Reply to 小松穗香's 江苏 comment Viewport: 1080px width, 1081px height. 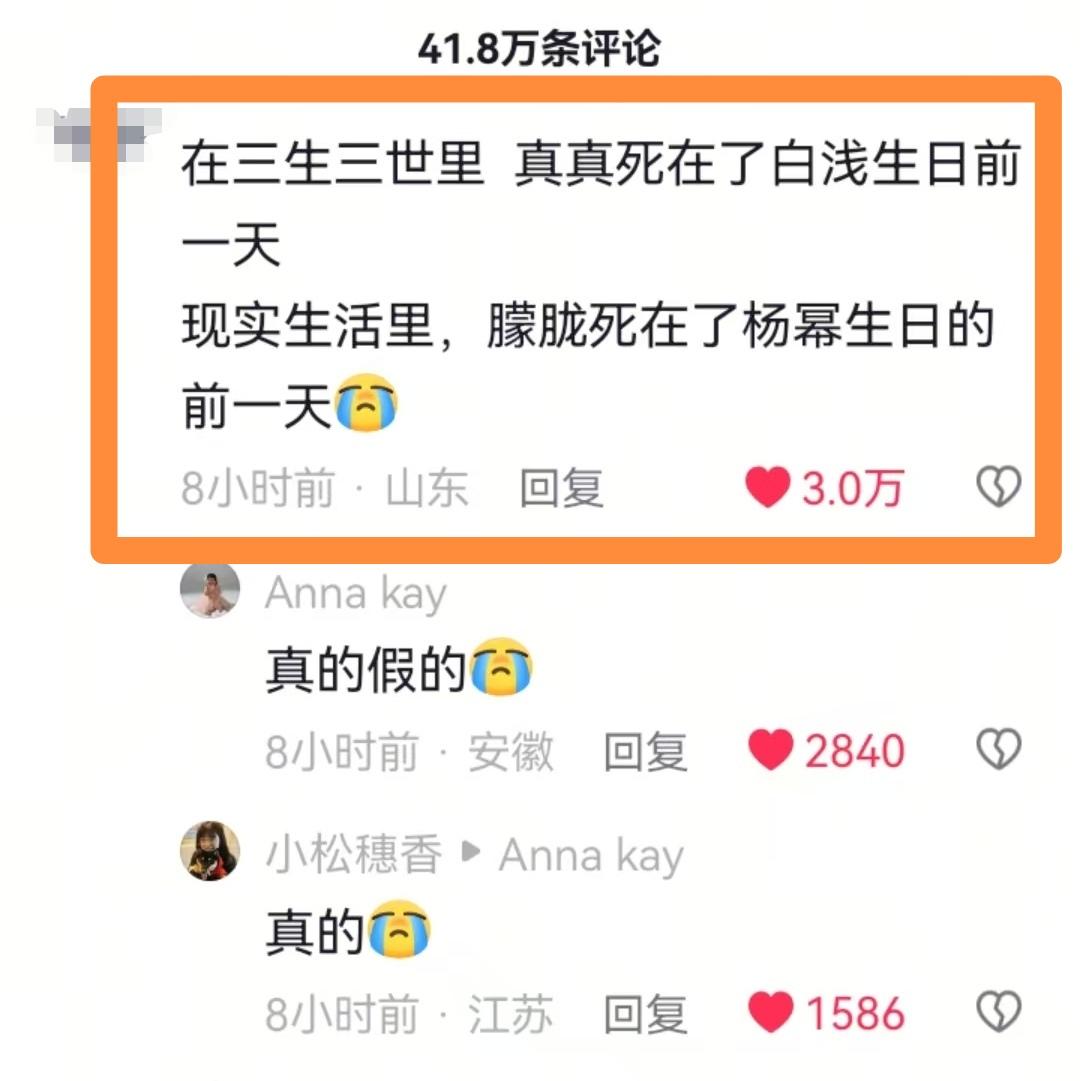[646, 1013]
